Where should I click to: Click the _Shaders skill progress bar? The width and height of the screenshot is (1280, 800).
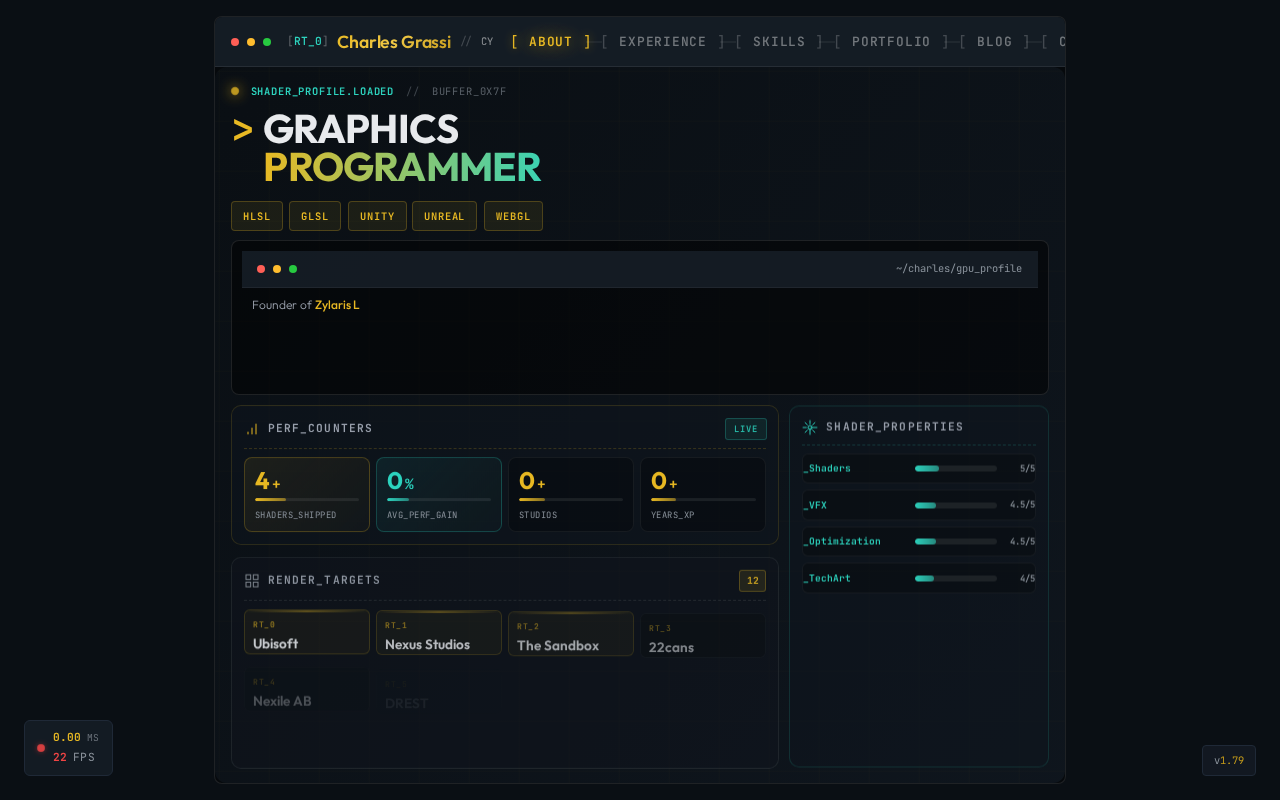point(955,468)
